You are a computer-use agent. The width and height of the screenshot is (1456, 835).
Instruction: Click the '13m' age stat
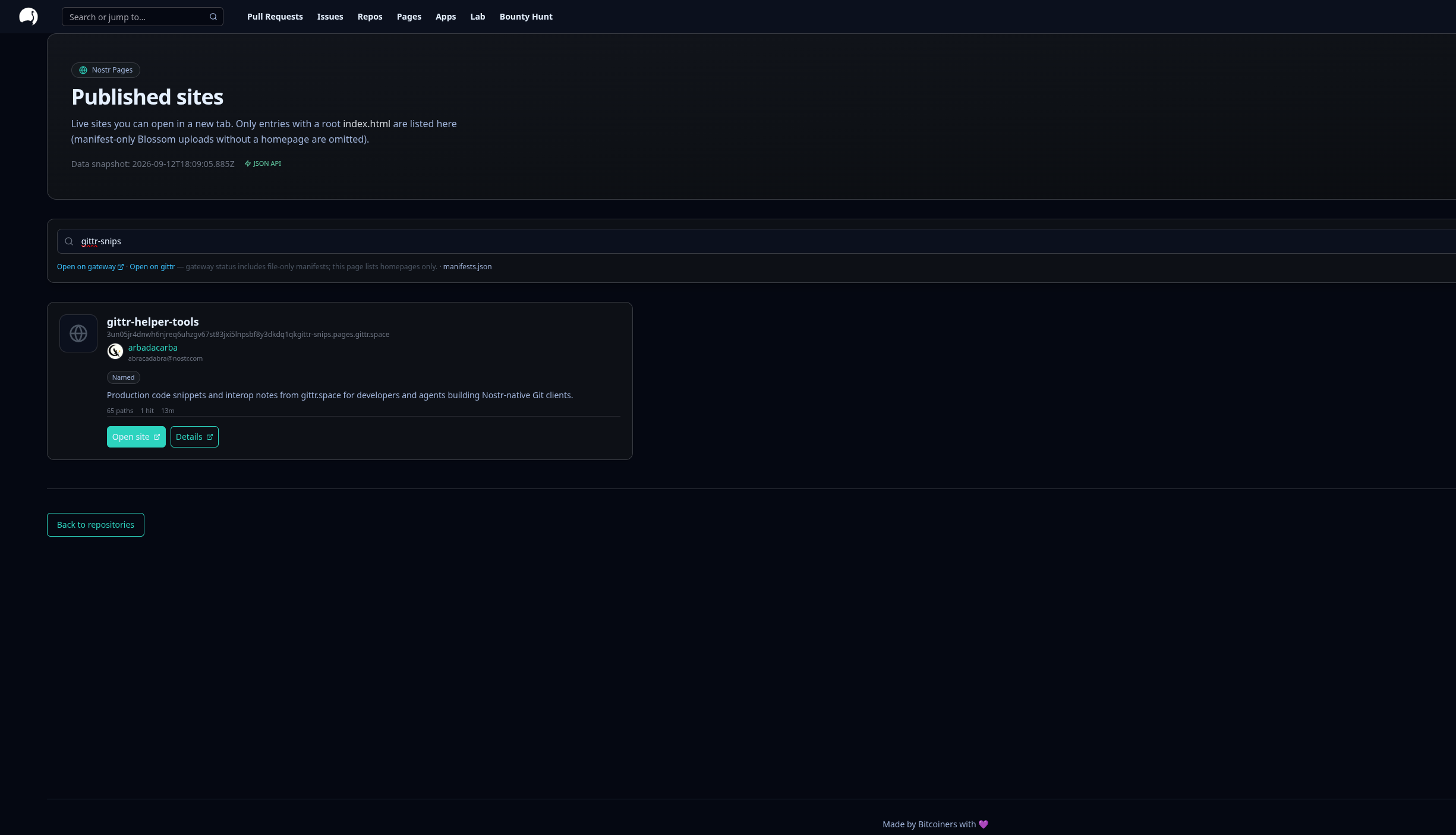[x=168, y=411]
